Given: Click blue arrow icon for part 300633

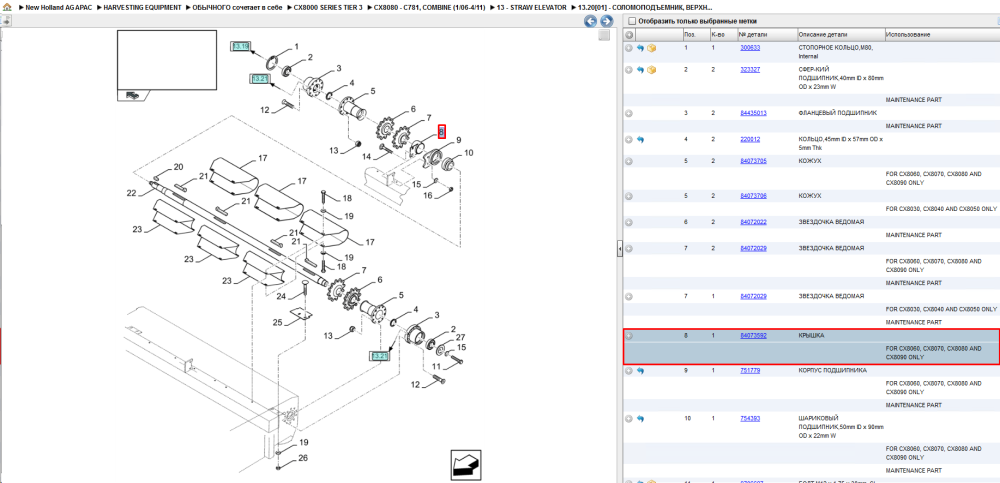Looking at the screenshot, I should tap(640, 48).
